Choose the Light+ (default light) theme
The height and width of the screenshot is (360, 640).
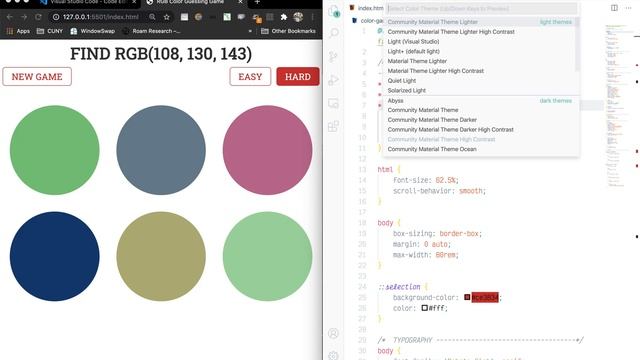coord(480,51)
